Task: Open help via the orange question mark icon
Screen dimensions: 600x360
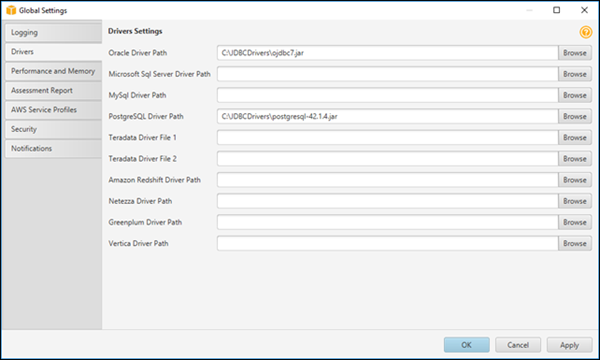Action: [585, 33]
